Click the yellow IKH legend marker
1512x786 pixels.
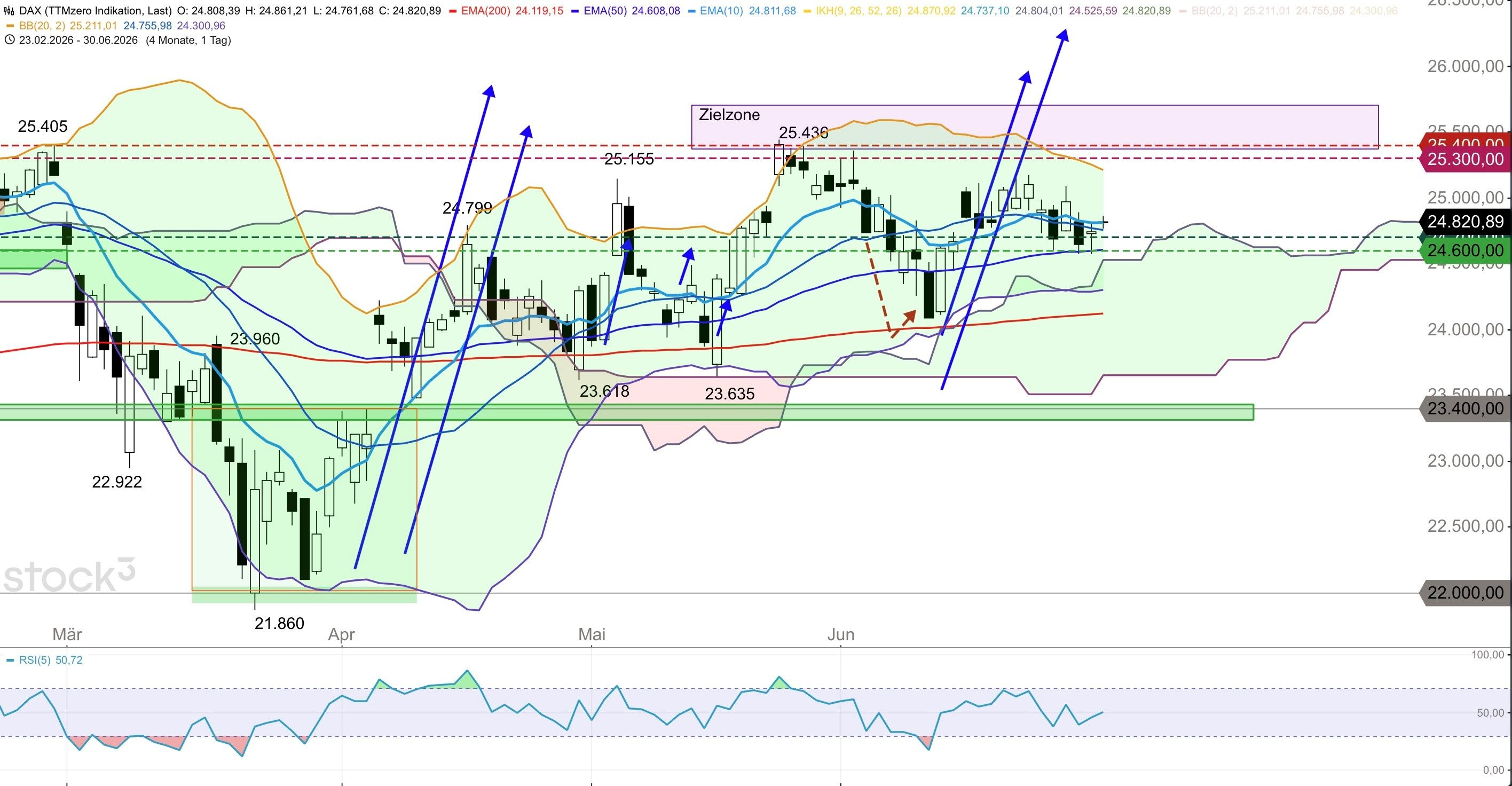pyautogui.click(x=808, y=11)
